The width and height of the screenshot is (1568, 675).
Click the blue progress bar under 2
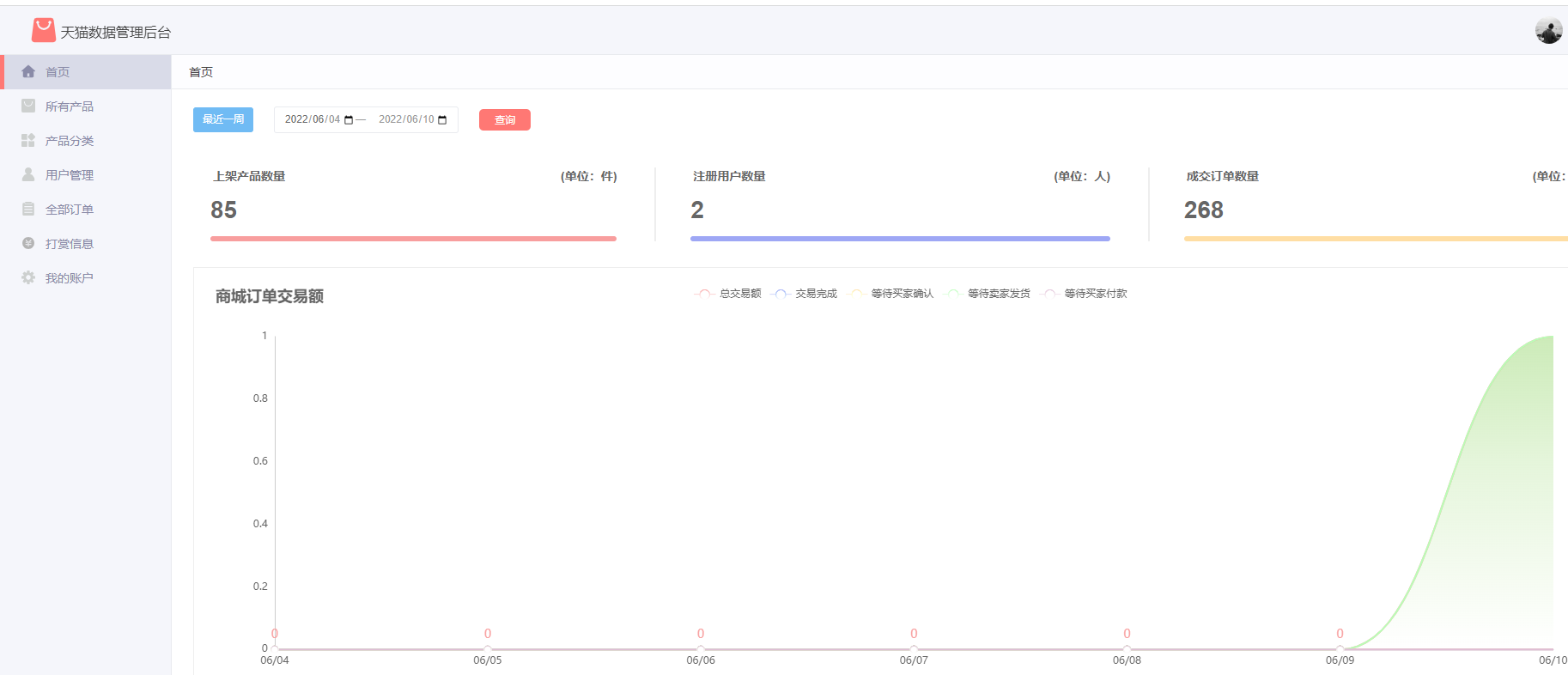coord(900,239)
